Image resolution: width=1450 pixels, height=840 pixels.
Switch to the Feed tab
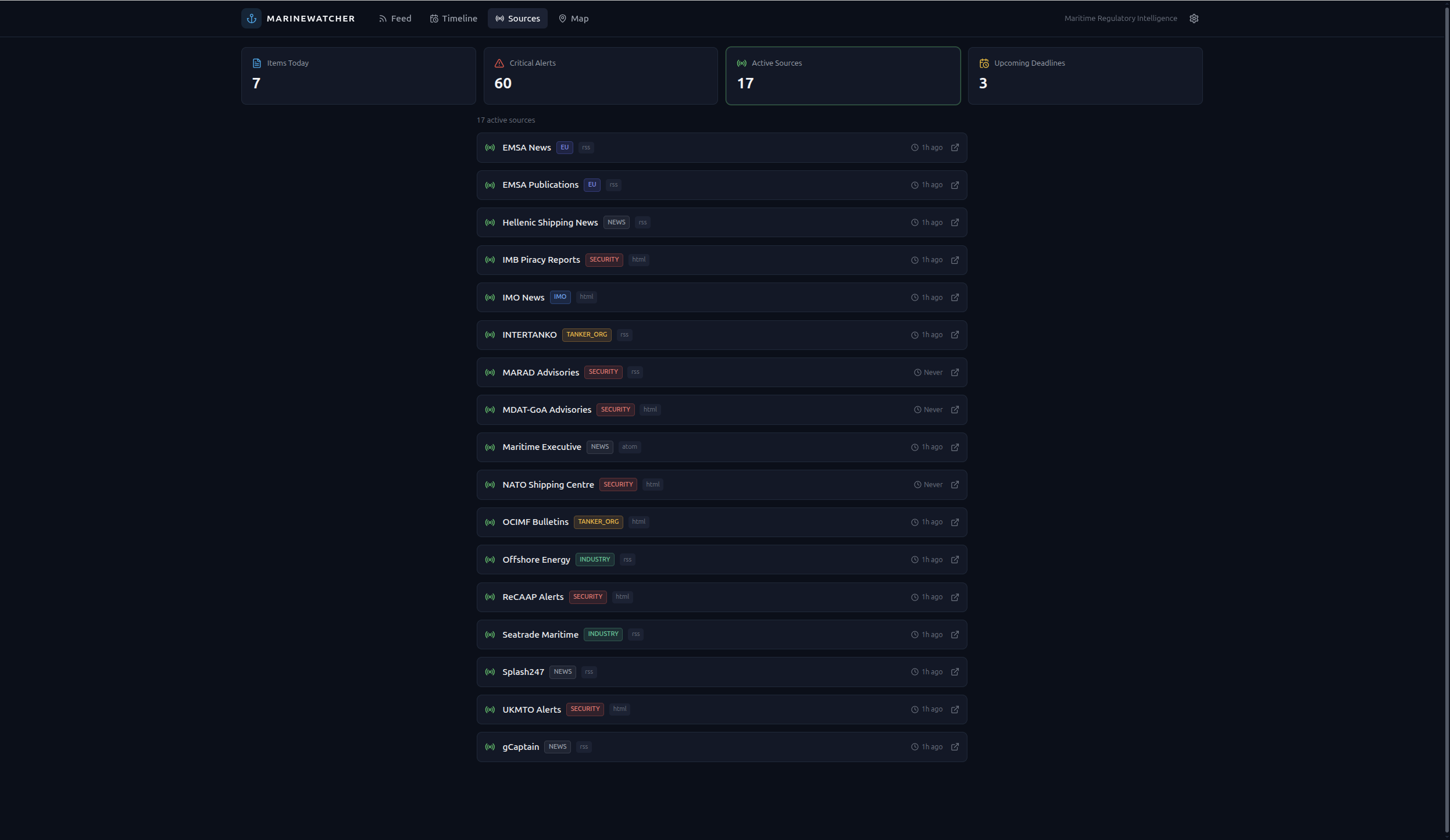394,18
